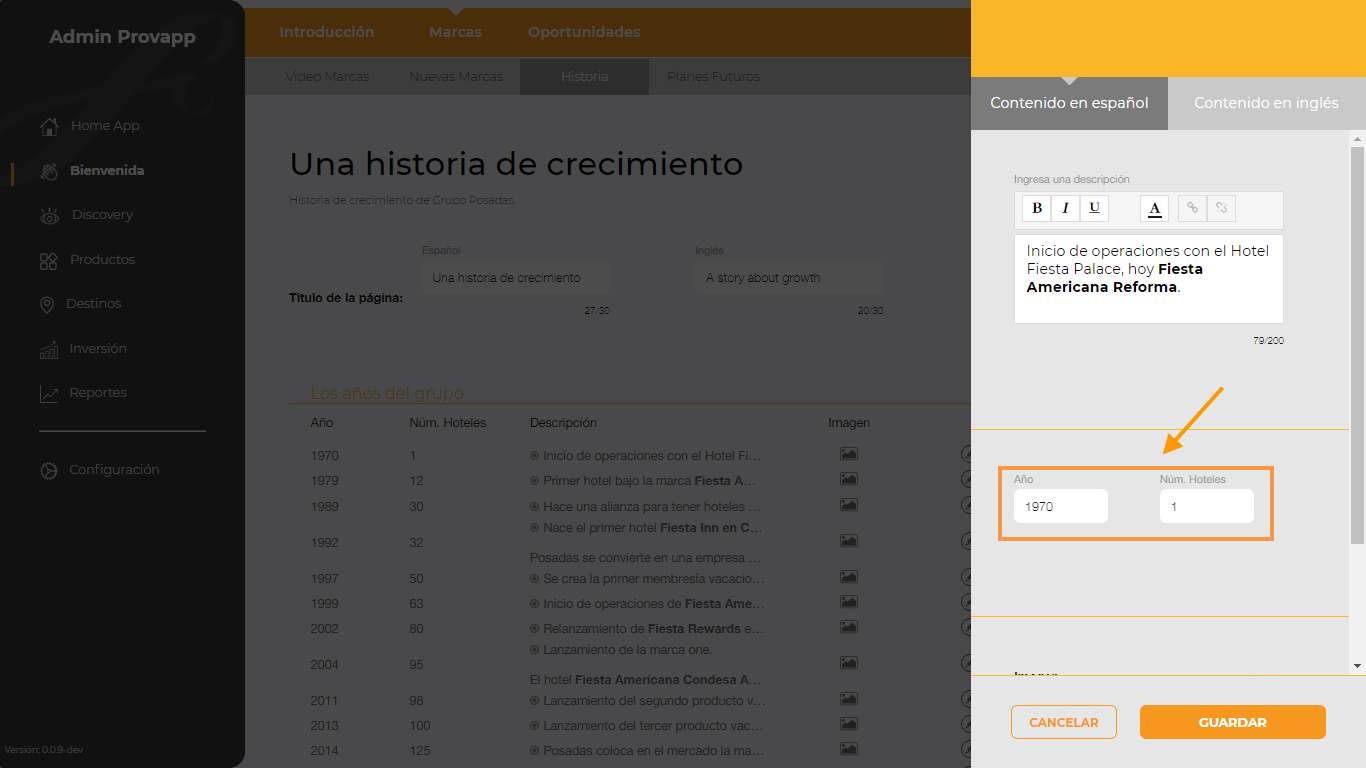The height and width of the screenshot is (768, 1366).
Task: Click the image icon for year 2011
Action: (x=849, y=699)
